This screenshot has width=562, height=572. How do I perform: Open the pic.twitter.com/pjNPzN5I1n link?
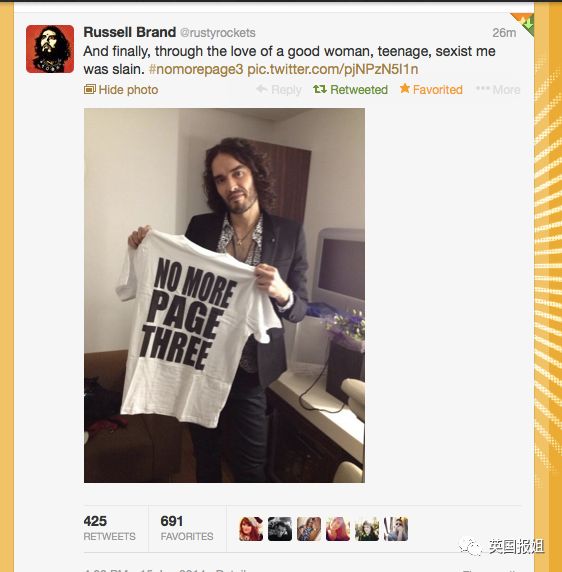point(333,69)
